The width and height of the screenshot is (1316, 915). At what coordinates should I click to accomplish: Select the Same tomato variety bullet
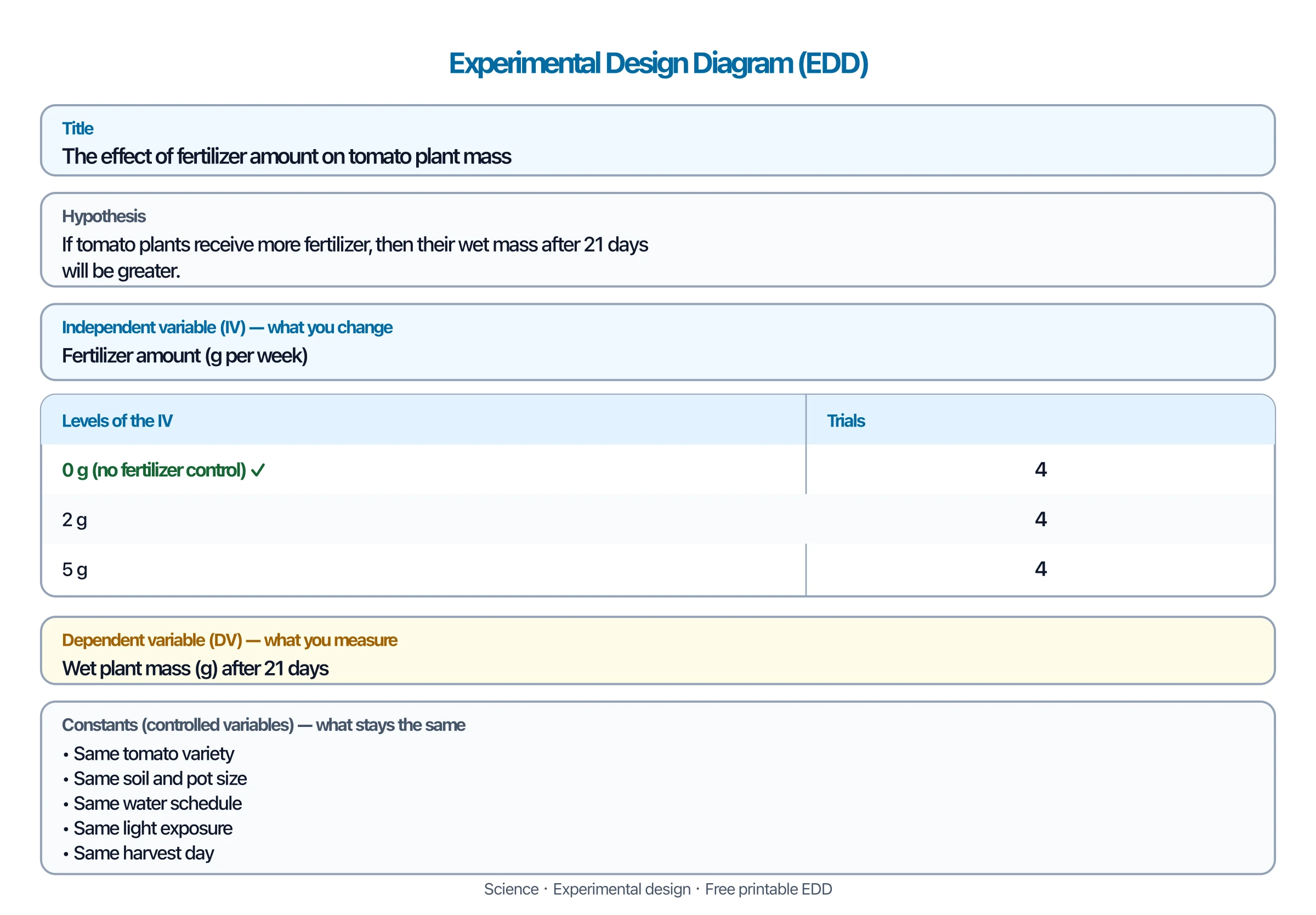point(149,754)
